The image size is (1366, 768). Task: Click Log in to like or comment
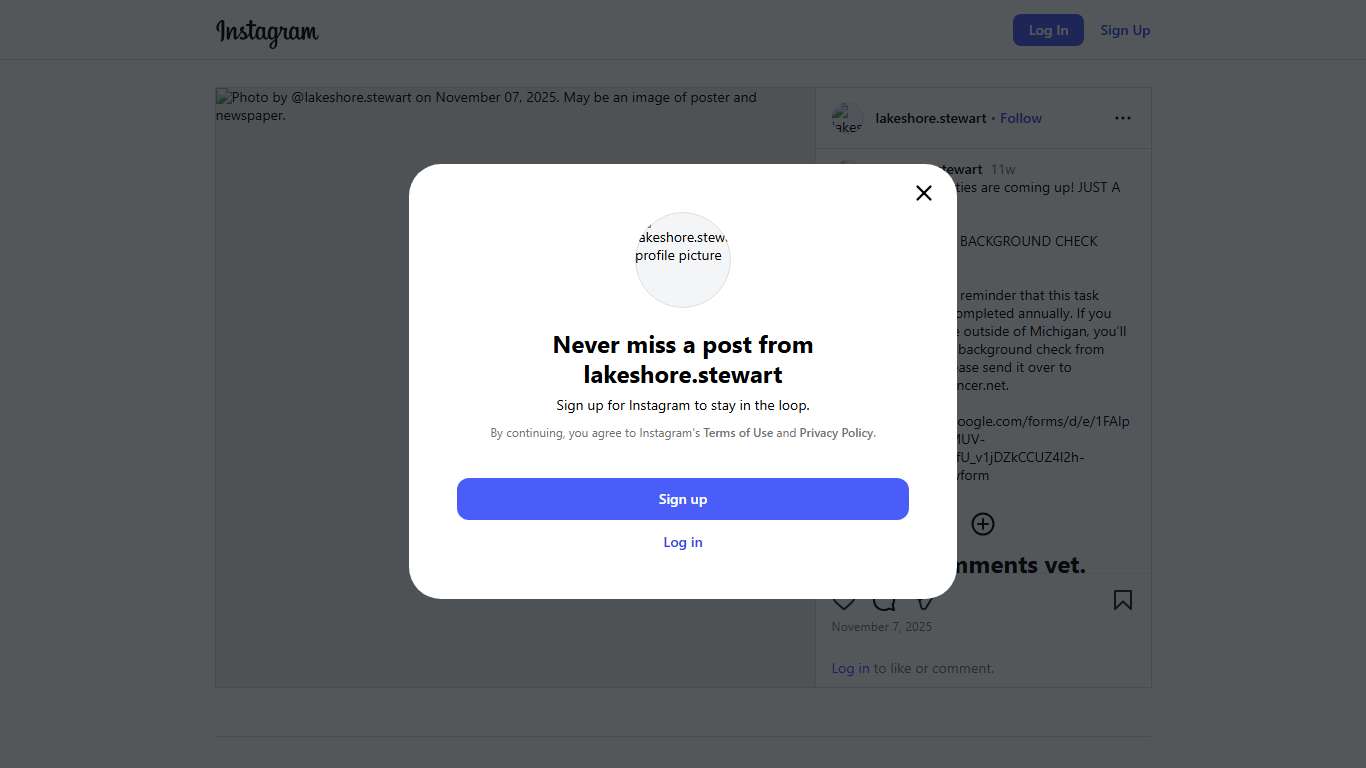pos(850,668)
